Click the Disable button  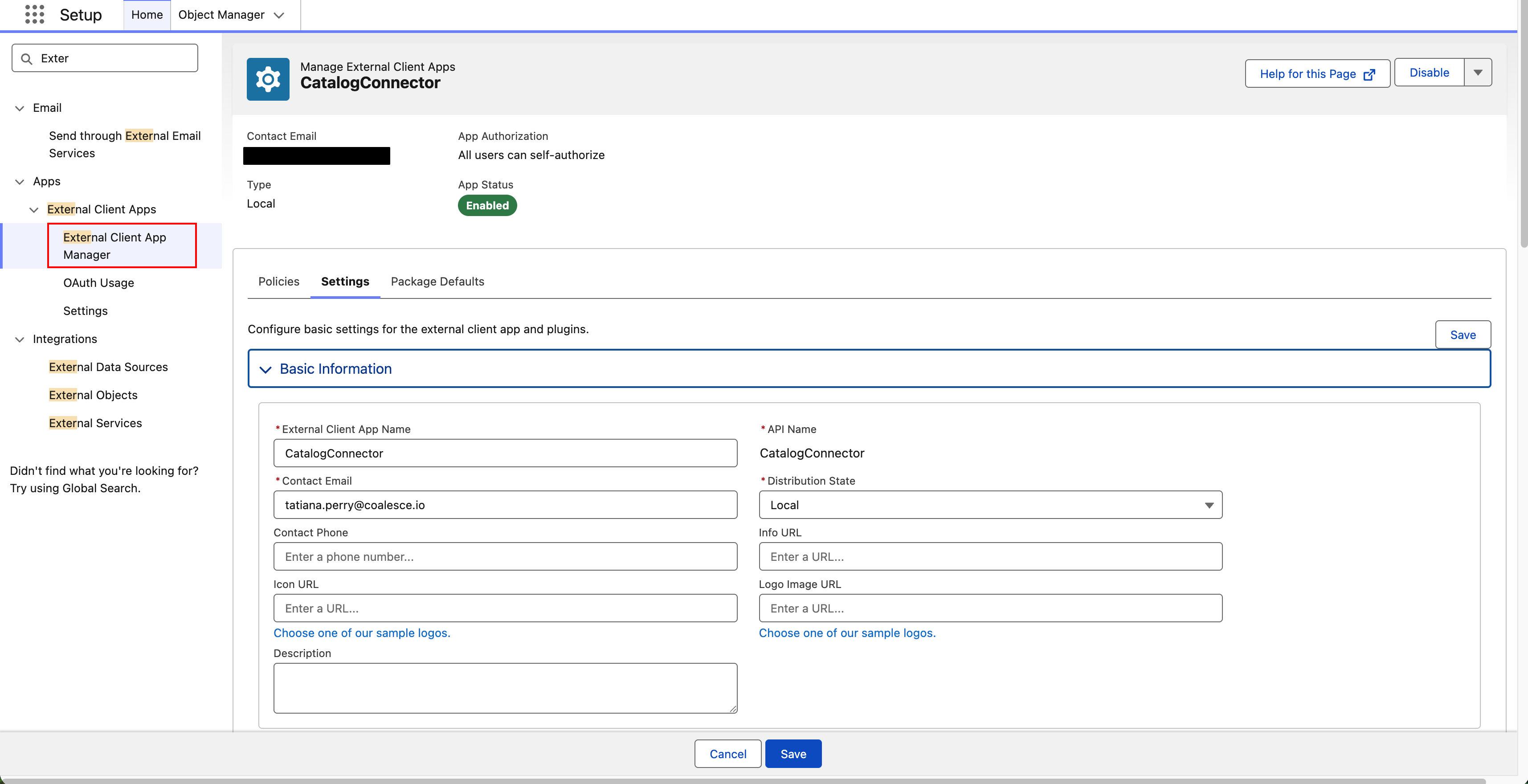click(1428, 72)
